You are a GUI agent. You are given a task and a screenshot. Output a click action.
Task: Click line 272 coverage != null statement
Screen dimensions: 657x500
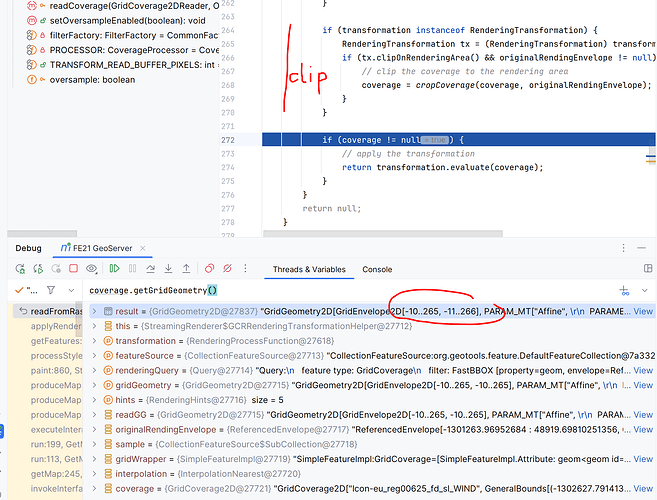pyautogui.click(x=393, y=140)
